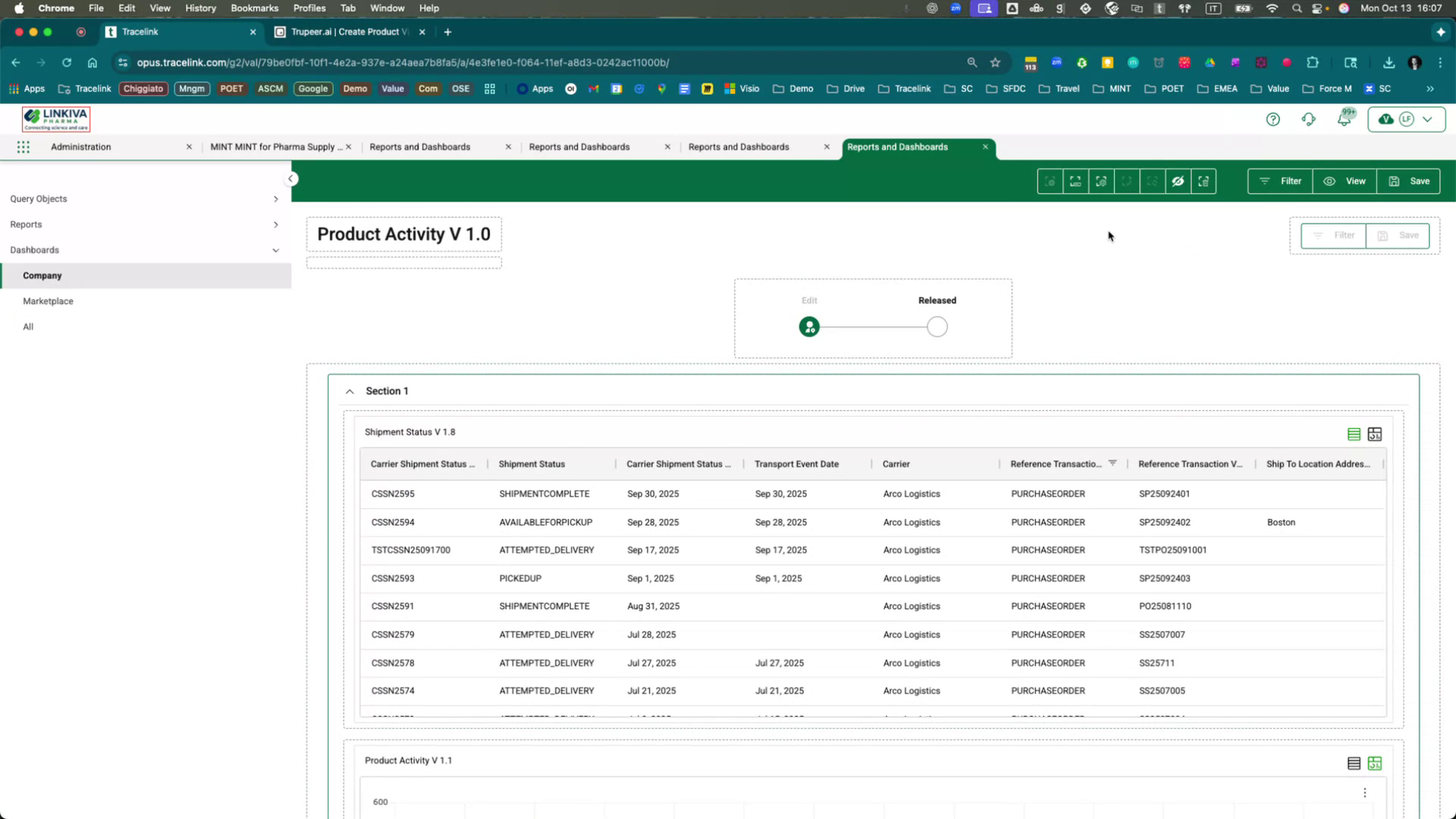Open the Bookmarks menu in the menu bar

pos(254,8)
